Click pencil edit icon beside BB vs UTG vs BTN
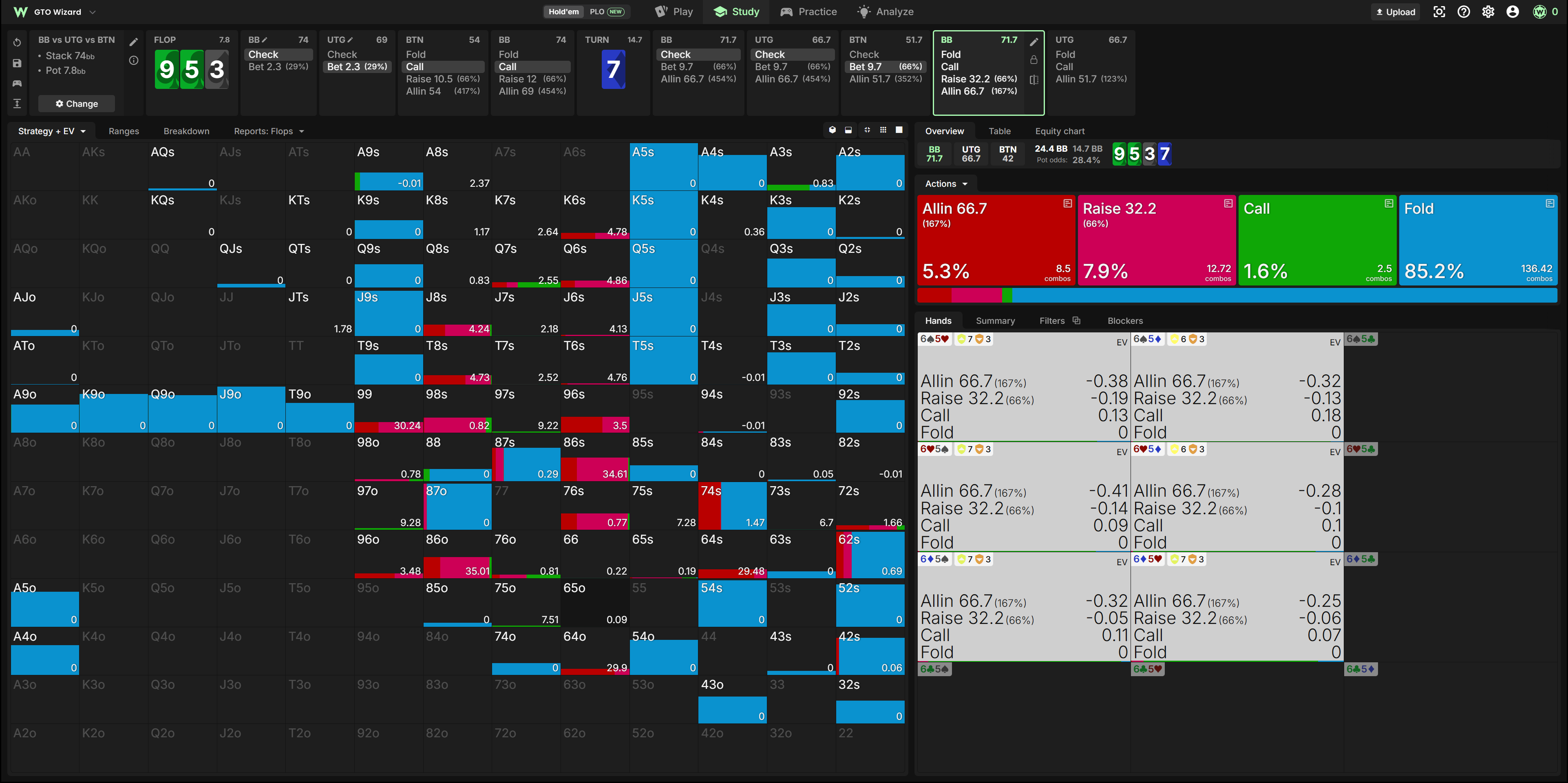The image size is (1568, 783). point(134,42)
